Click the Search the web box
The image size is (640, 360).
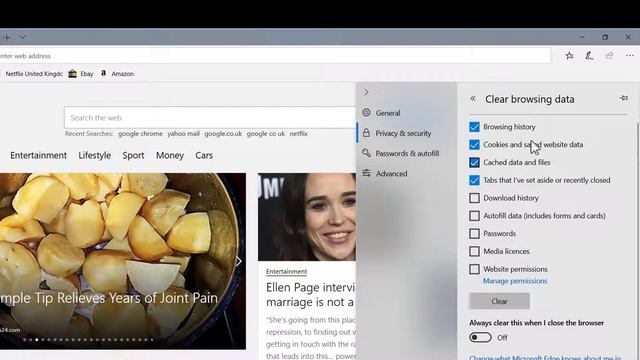point(210,118)
